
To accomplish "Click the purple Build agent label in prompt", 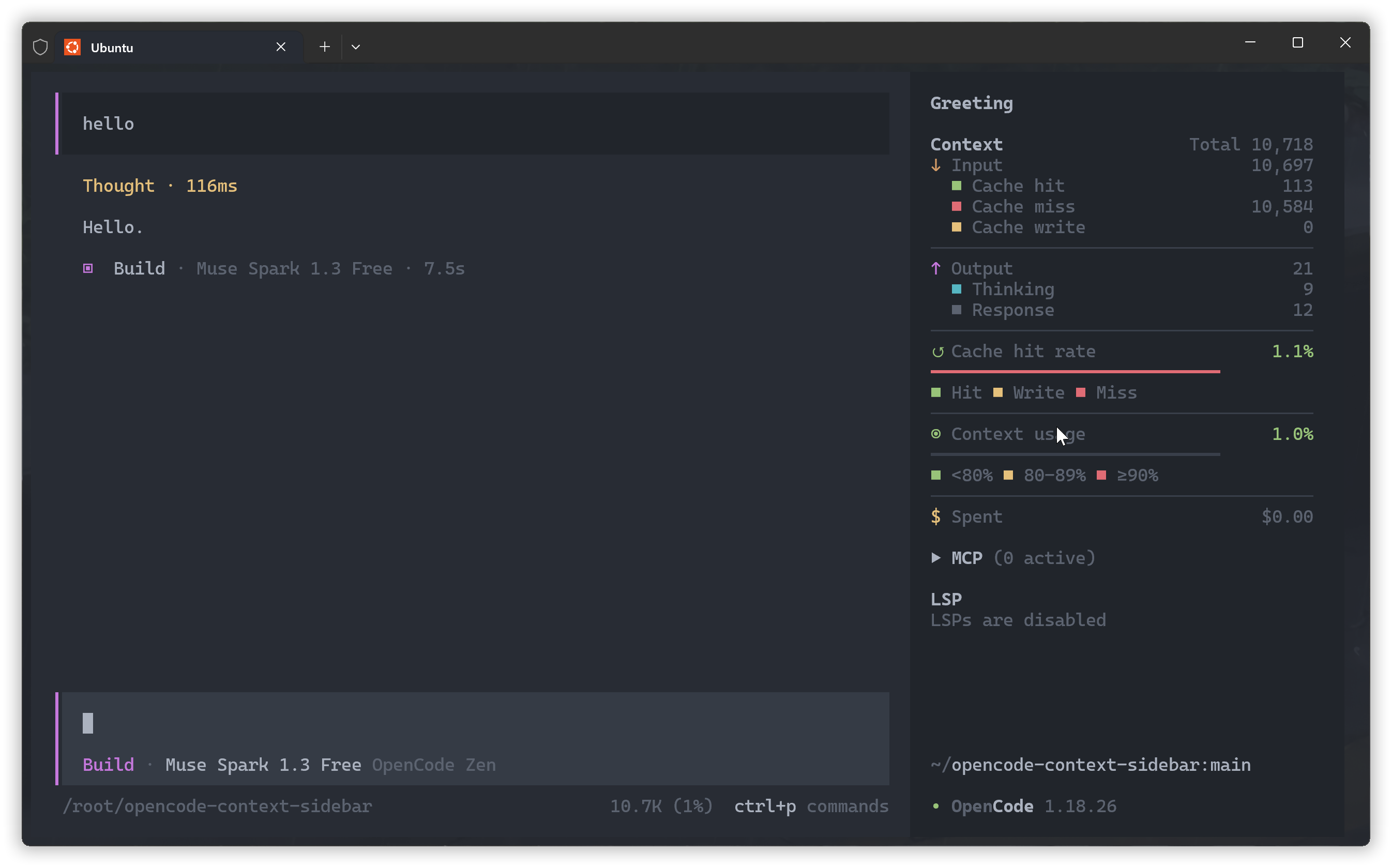I will pos(109,765).
